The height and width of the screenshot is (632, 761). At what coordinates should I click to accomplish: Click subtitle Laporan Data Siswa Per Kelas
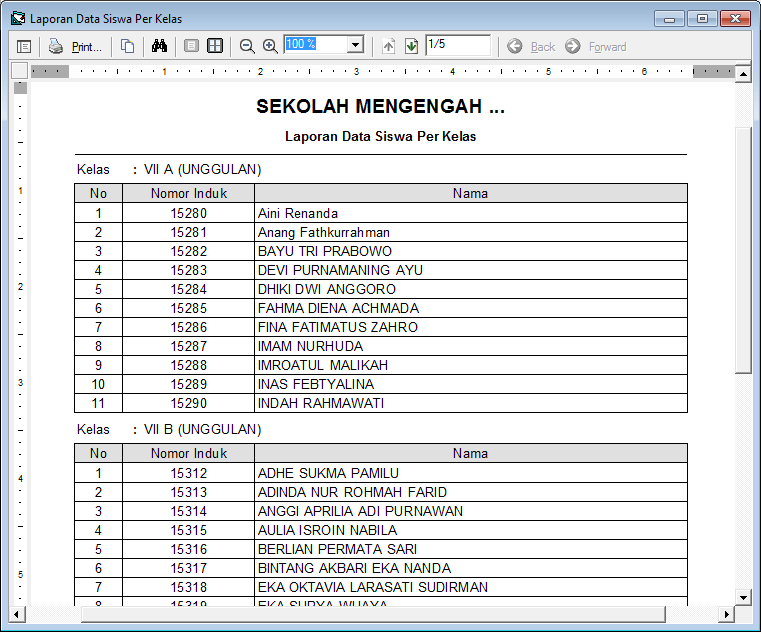[380, 136]
